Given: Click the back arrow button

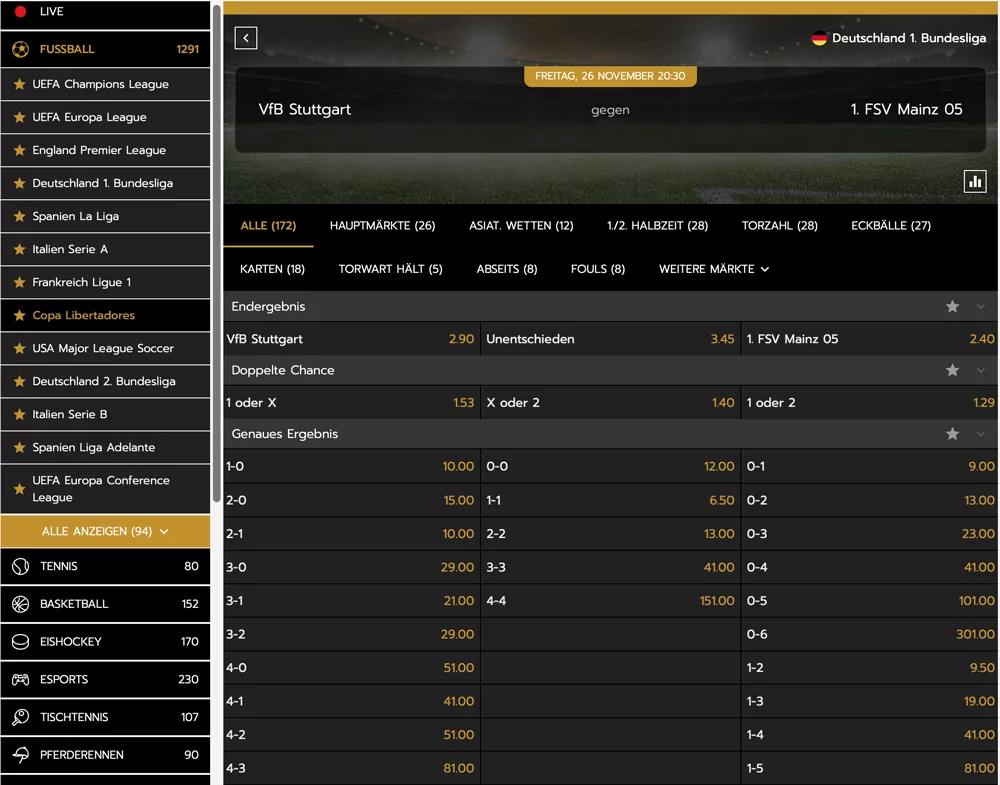Looking at the screenshot, I should tap(246, 38).
